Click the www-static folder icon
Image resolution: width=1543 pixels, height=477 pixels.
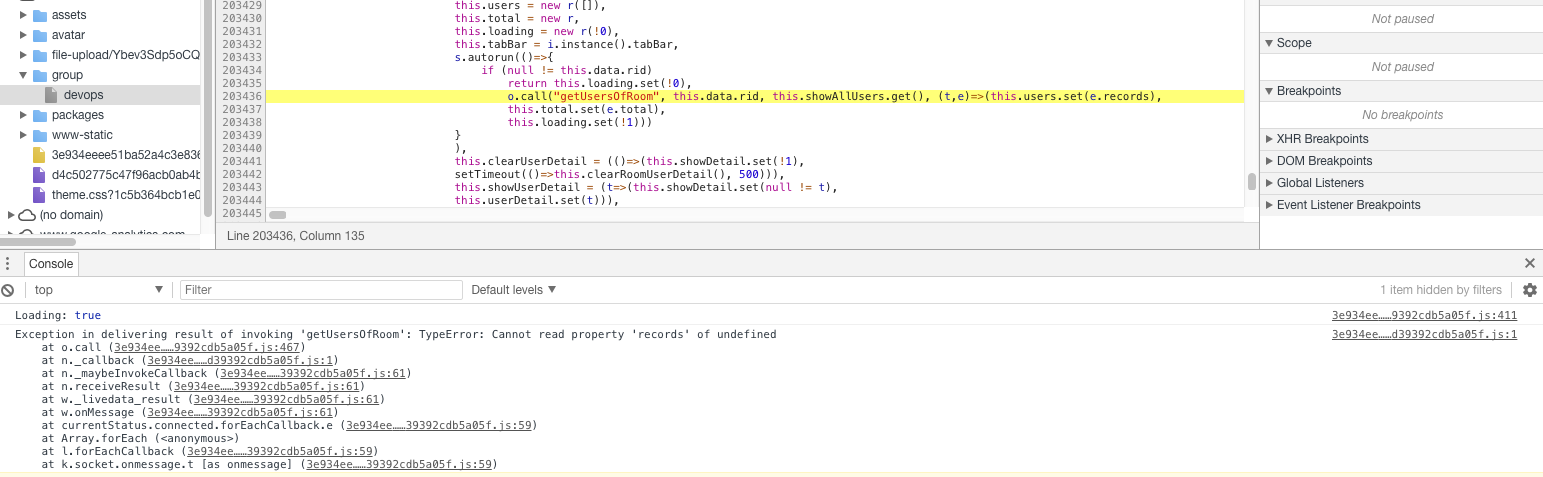pos(40,135)
